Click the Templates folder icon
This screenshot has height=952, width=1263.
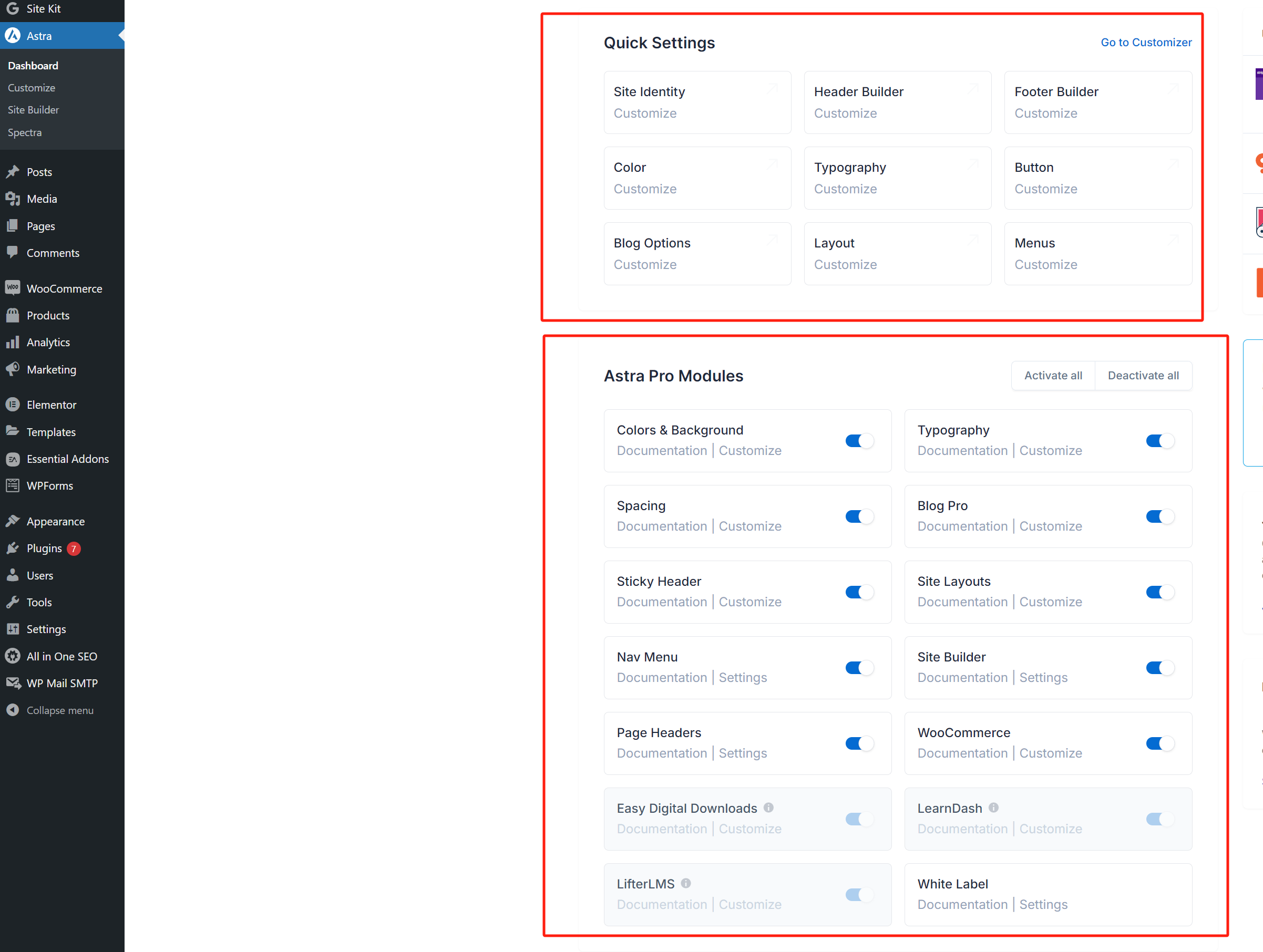13,431
